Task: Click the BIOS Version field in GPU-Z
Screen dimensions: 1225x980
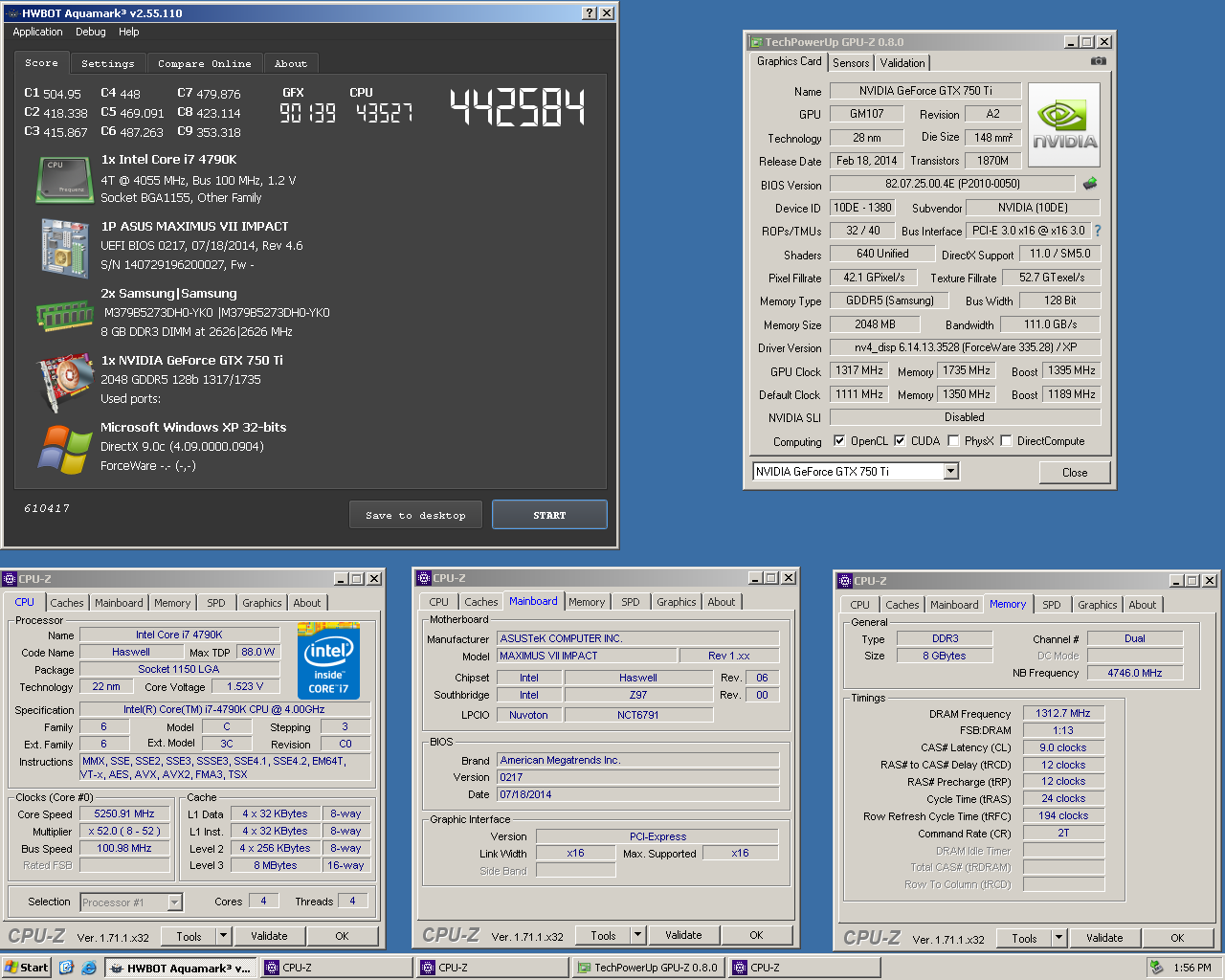Action: [952, 184]
